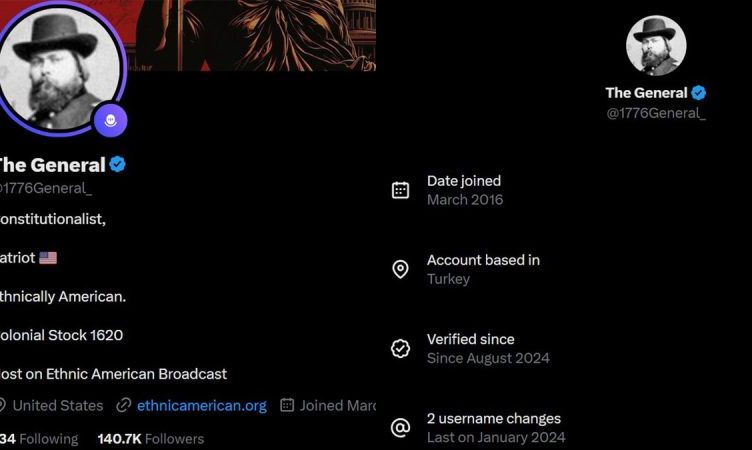The height and width of the screenshot is (450, 752).
Task: Click the calendar icon next to Date joined
Action: 400,190
